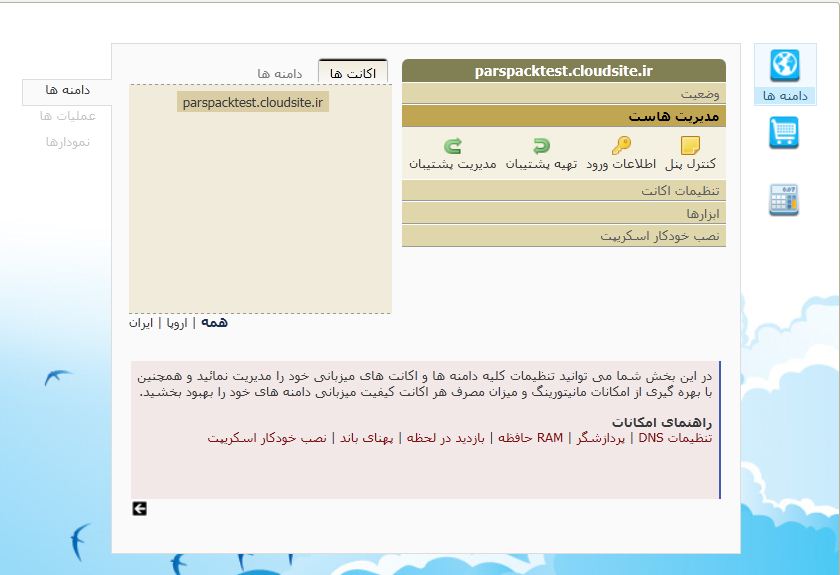Screen dimensions: 840x575
Task: Select the عملیات ها menu item
Action: point(68,116)
